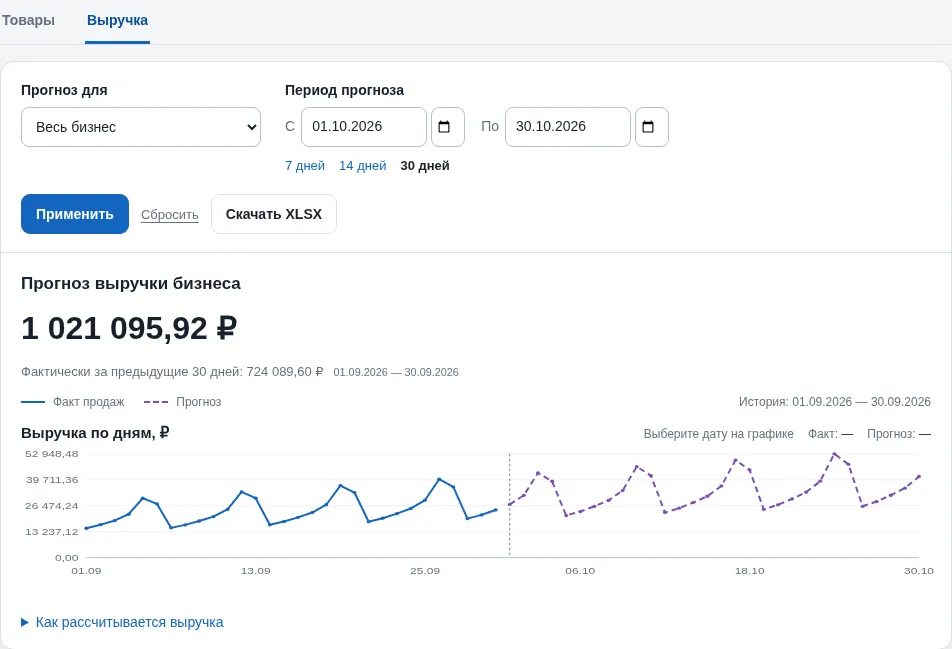The height and width of the screenshot is (649, 952).
Task: Select forecast total 1 021 095,92 ₽
Action: tap(129, 328)
